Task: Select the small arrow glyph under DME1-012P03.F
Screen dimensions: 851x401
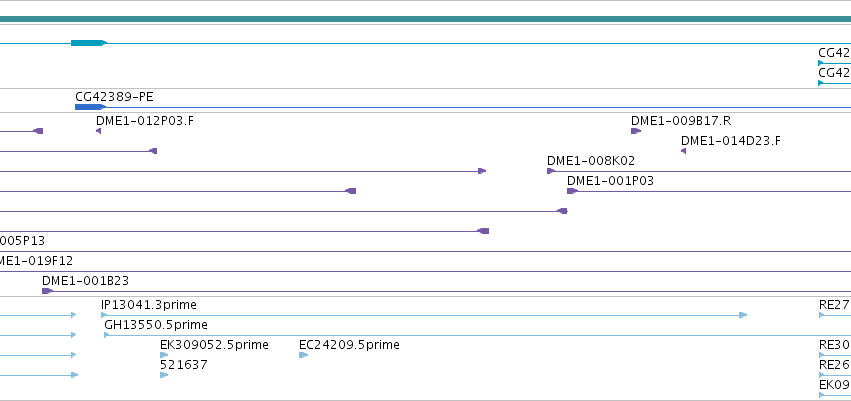Action: [x=98, y=131]
